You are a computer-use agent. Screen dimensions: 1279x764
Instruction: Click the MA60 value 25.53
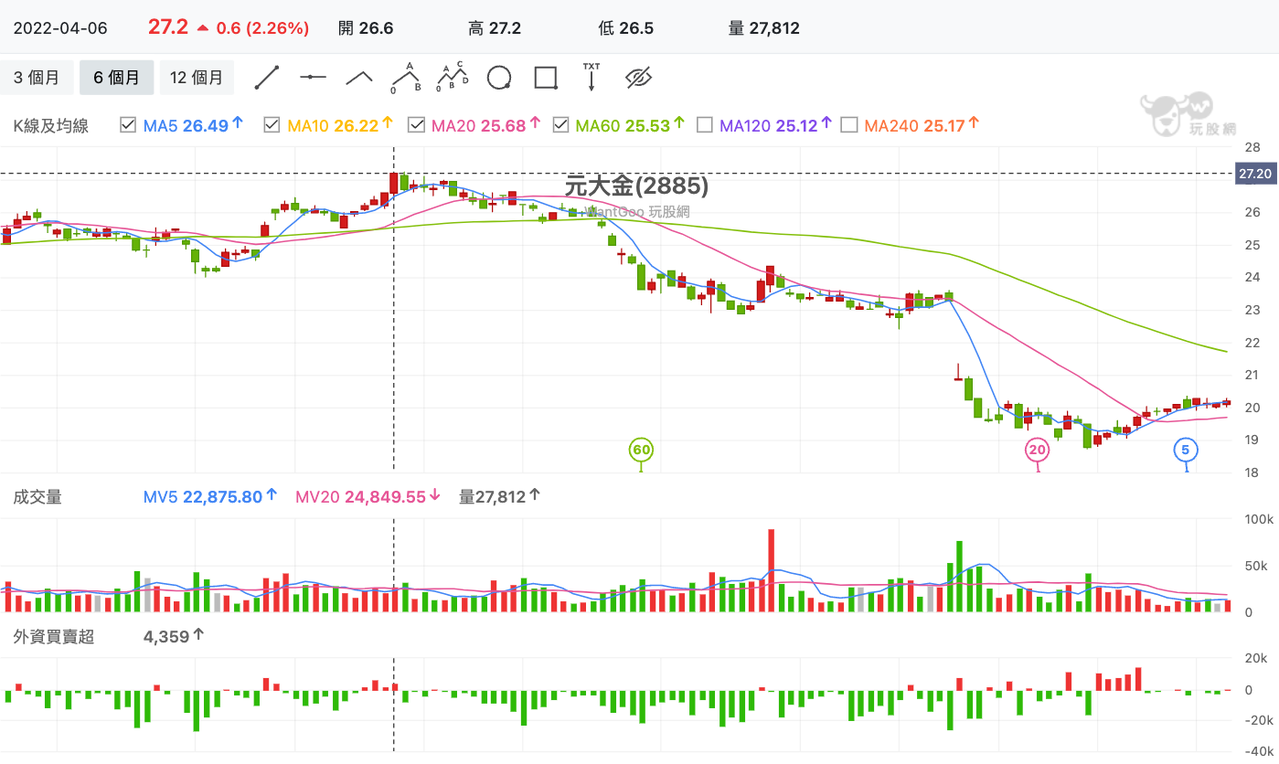point(648,126)
